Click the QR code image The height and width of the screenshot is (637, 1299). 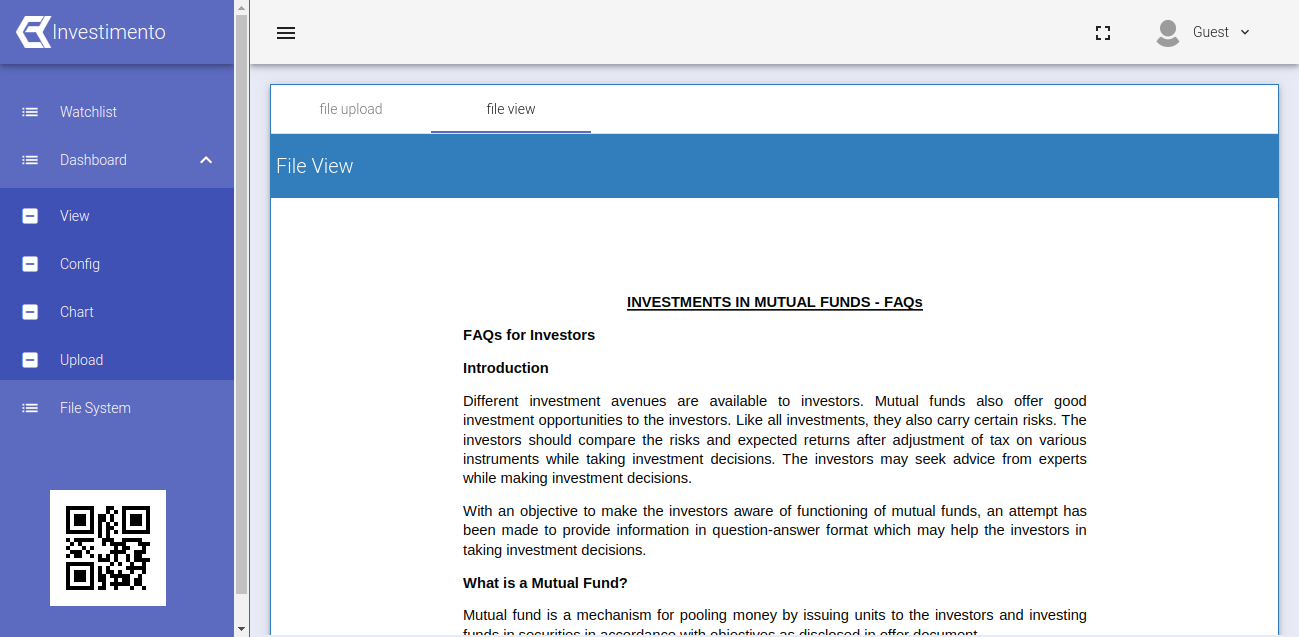point(108,548)
